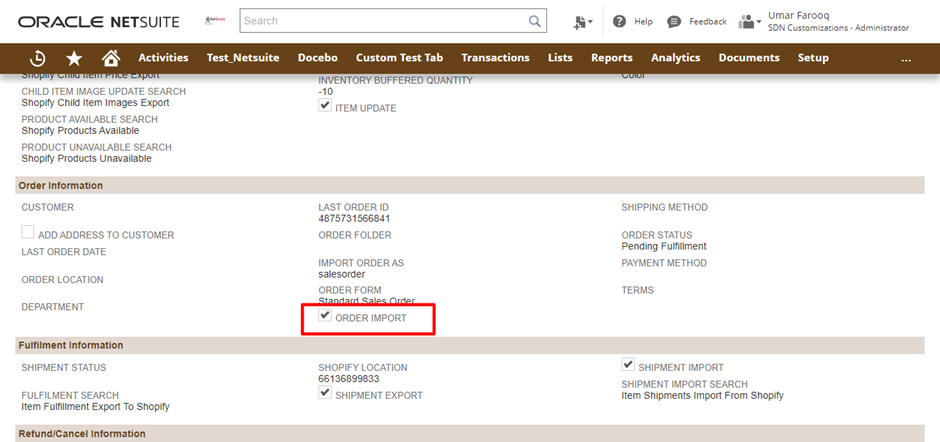Click the Feedback speech bubble icon
The image size is (940, 442).
pyautogui.click(x=674, y=22)
